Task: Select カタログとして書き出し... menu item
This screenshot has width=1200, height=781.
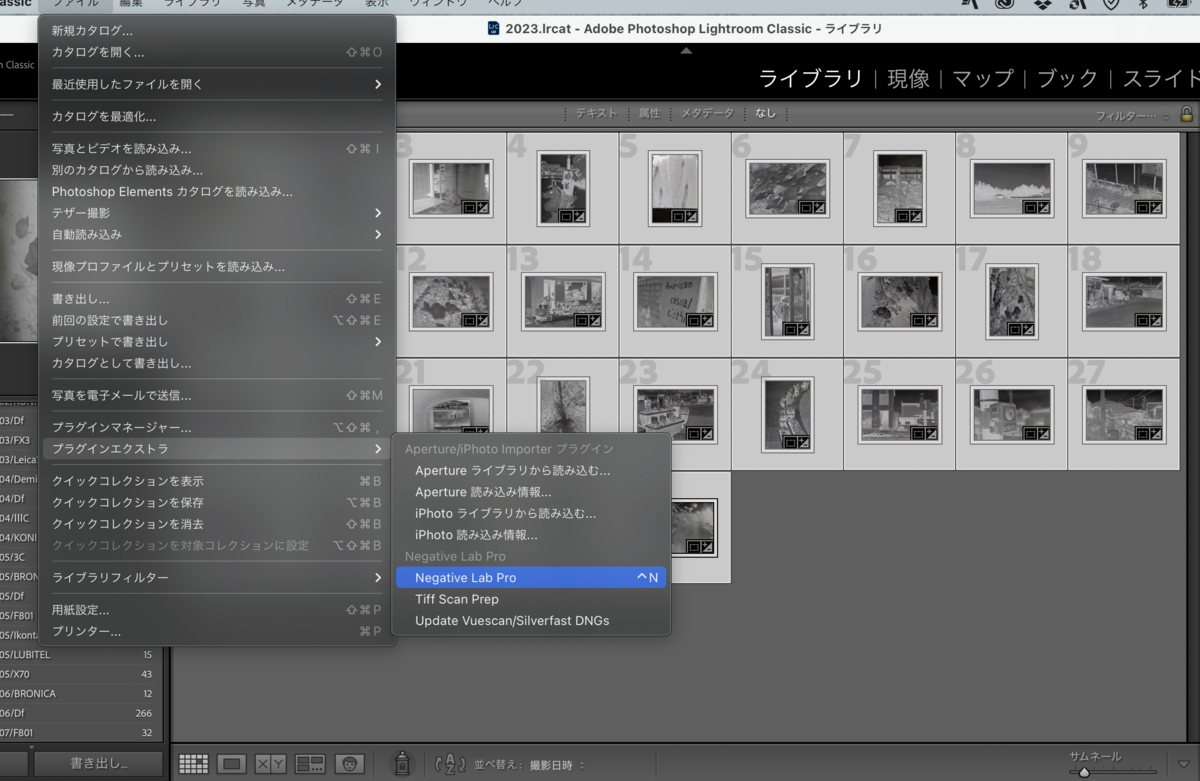Action: tap(217, 363)
